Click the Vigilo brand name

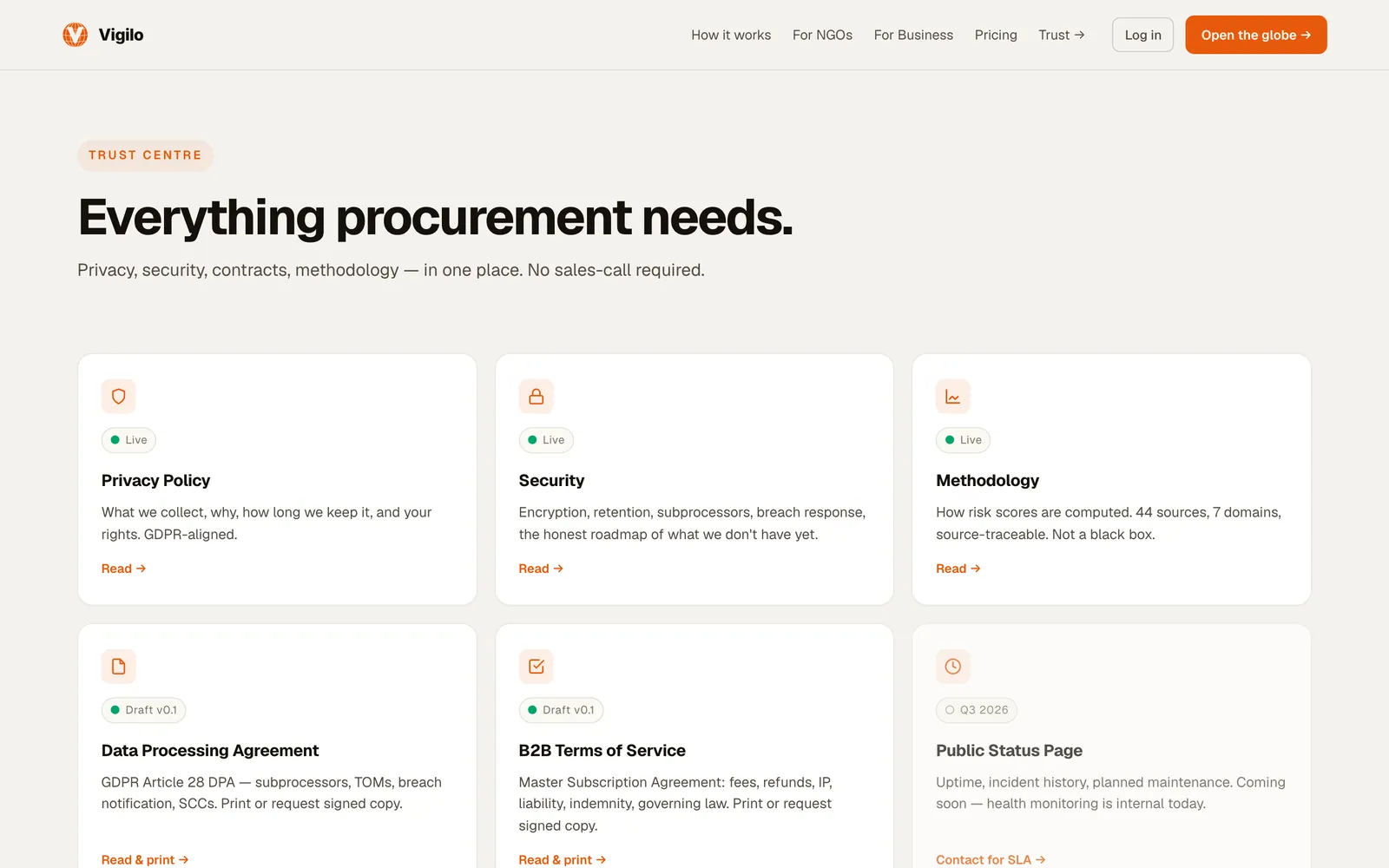click(x=121, y=35)
